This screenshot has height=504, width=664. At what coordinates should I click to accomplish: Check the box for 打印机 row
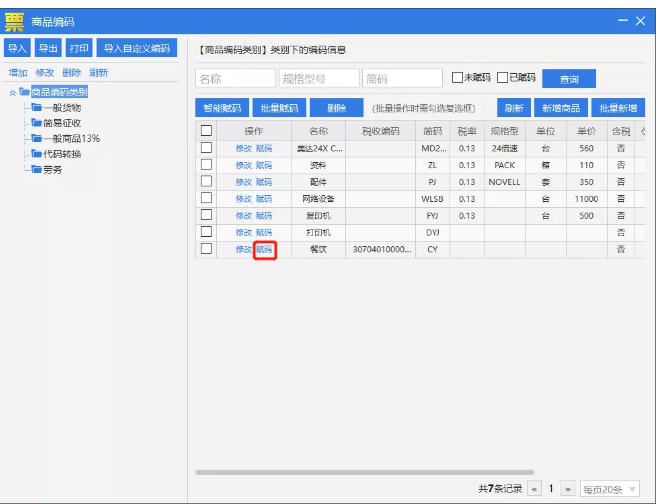206,232
